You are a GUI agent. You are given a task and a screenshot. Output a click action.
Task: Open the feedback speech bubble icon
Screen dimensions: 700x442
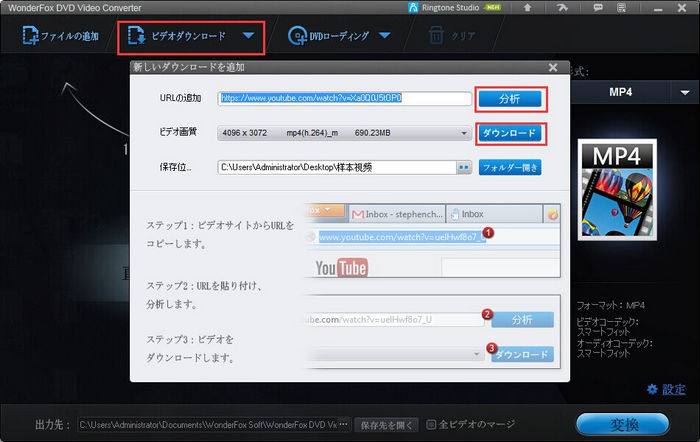pos(598,8)
